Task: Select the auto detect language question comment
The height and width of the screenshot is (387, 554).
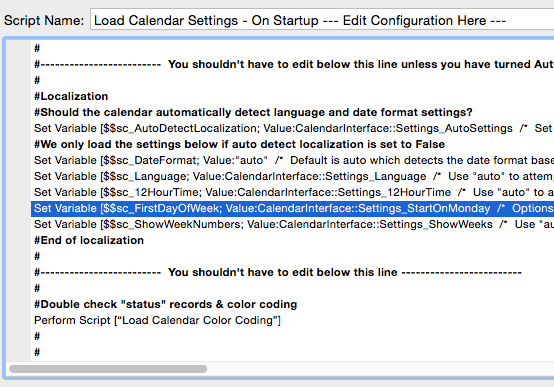Action: [253, 112]
